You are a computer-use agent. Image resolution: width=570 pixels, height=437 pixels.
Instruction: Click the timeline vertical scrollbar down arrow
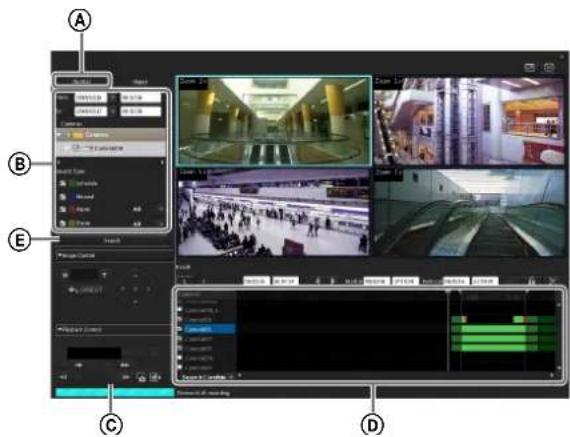560,368
